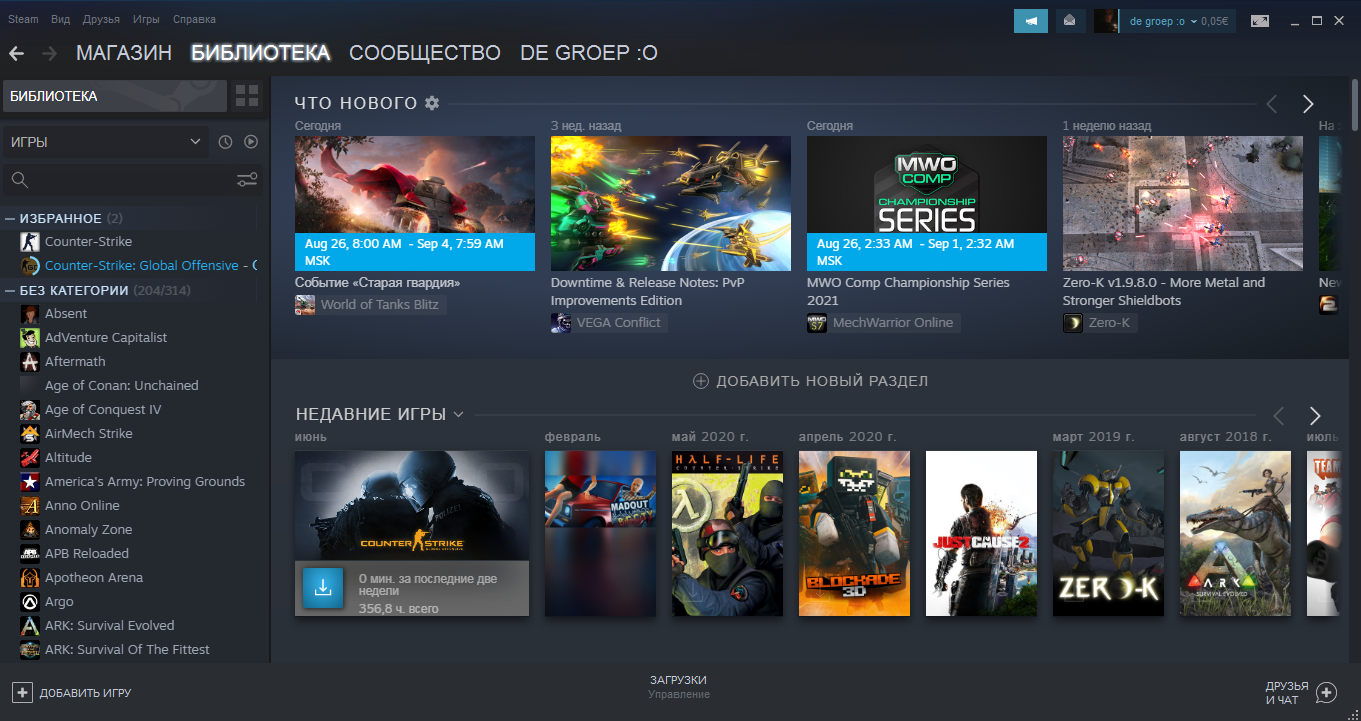1361x721 pixels.
Task: Toggle ready-to-play filter icon
Action: click(x=251, y=142)
